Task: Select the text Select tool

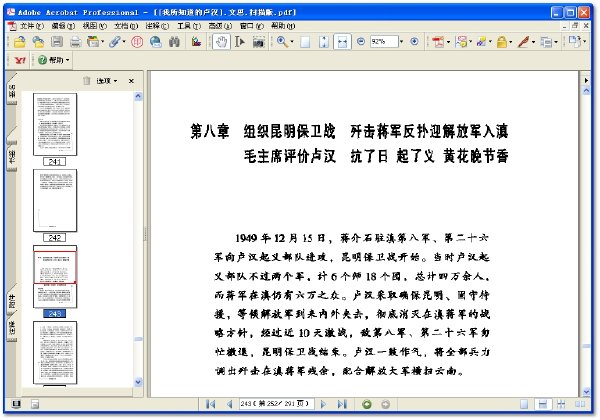Action: [x=240, y=42]
